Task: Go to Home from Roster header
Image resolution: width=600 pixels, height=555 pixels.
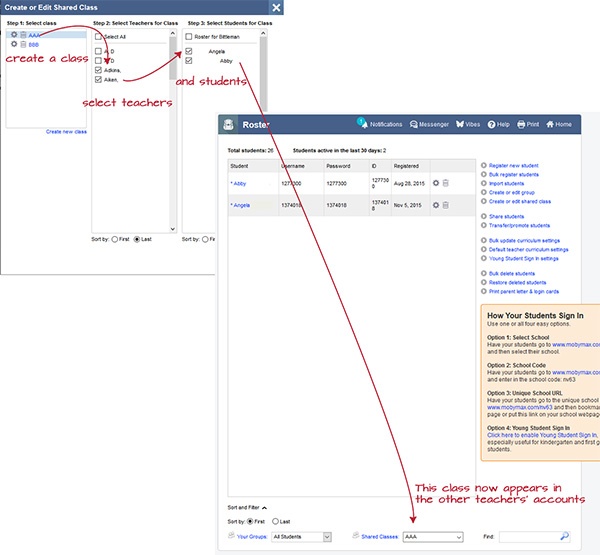Action: 559,124
